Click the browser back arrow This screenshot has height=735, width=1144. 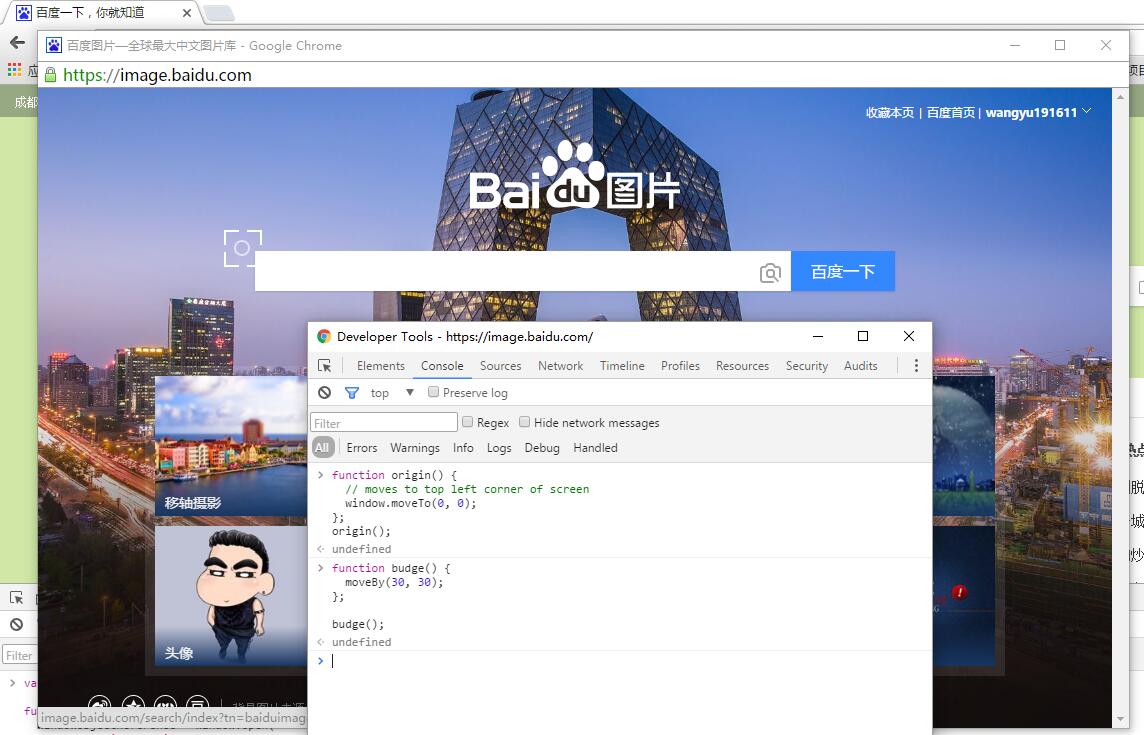point(16,42)
